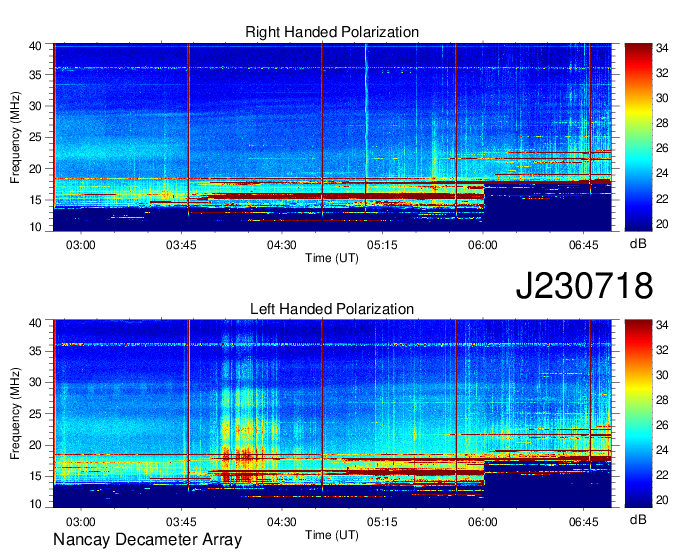Click the 35 MHz tick label on the top plot
This screenshot has height=552, width=680.
click(35, 75)
